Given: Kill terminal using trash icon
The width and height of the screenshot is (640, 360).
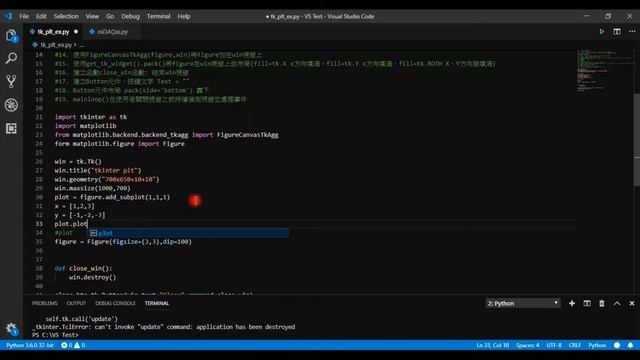Looking at the screenshot, I should (x=602, y=303).
